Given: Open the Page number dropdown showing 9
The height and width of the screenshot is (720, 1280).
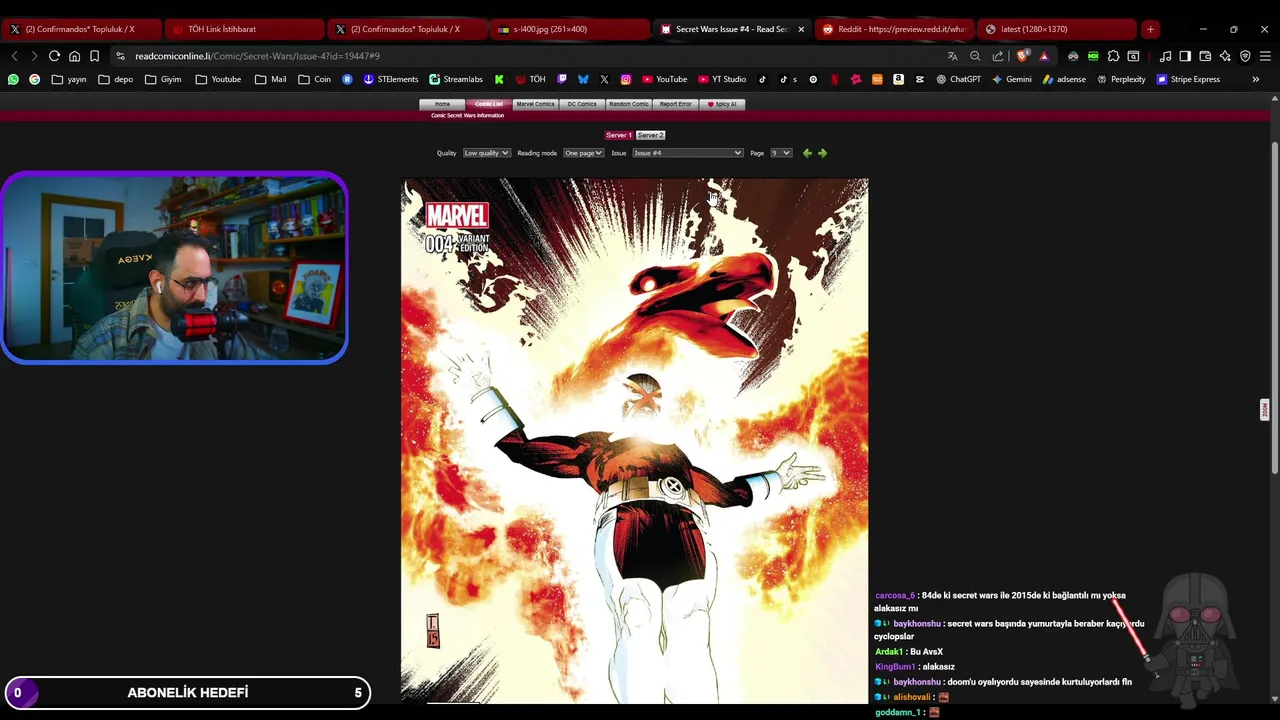Looking at the screenshot, I should pyautogui.click(x=781, y=153).
